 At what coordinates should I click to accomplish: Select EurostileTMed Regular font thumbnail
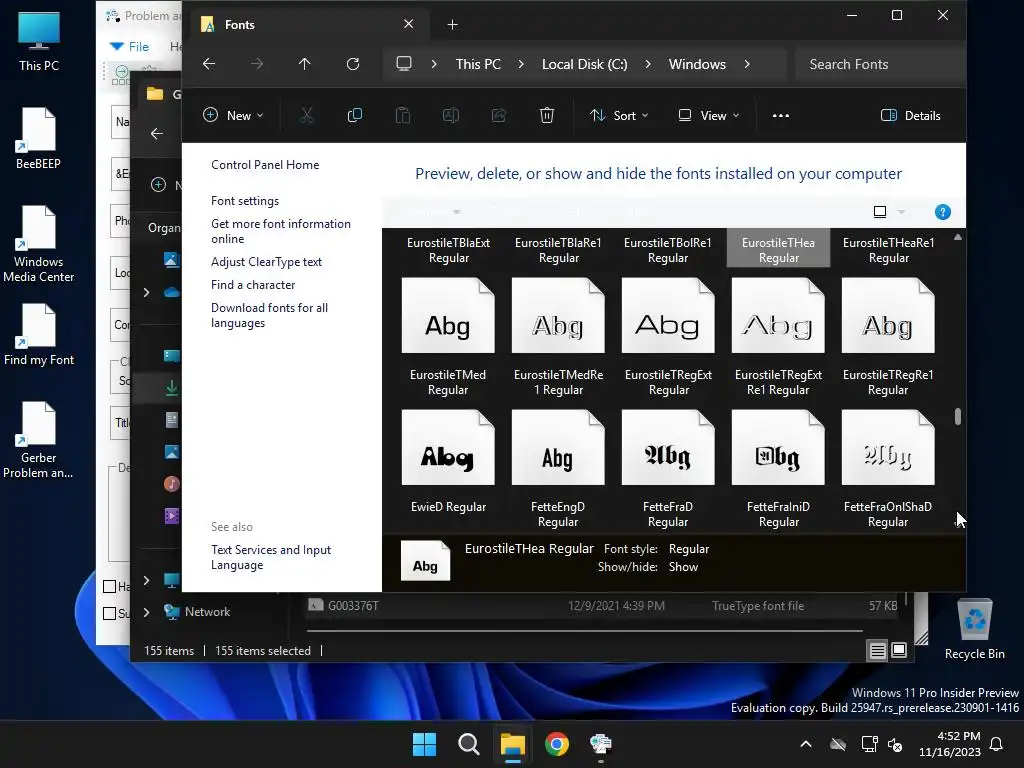(x=448, y=315)
